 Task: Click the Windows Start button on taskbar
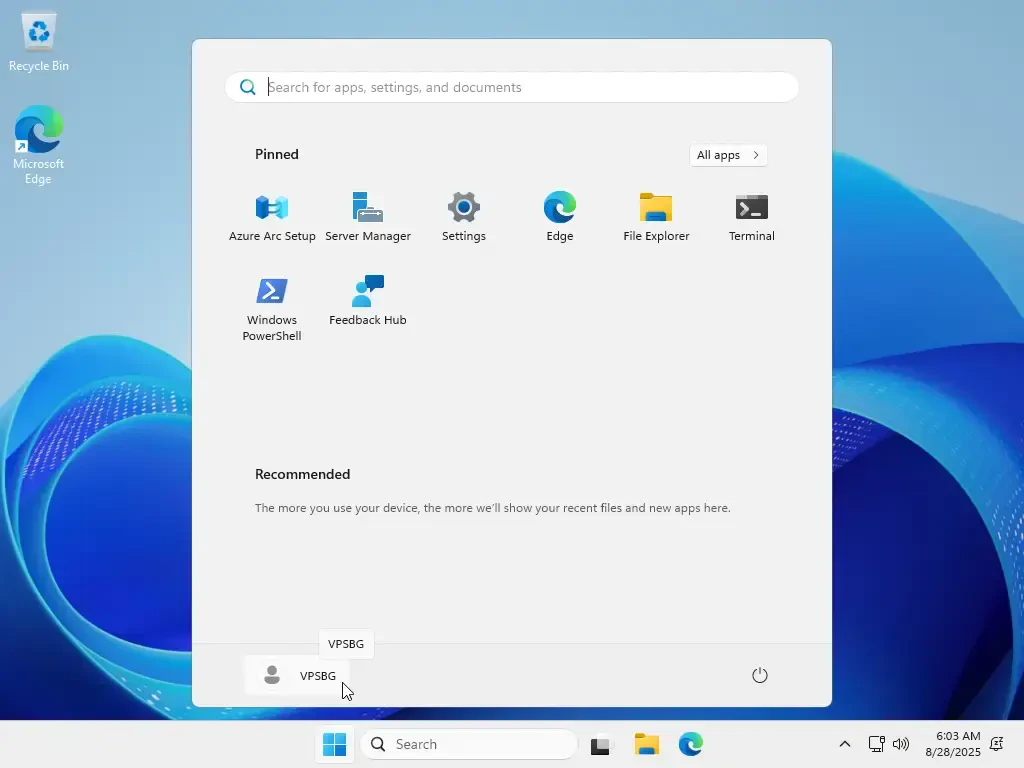tap(334, 744)
